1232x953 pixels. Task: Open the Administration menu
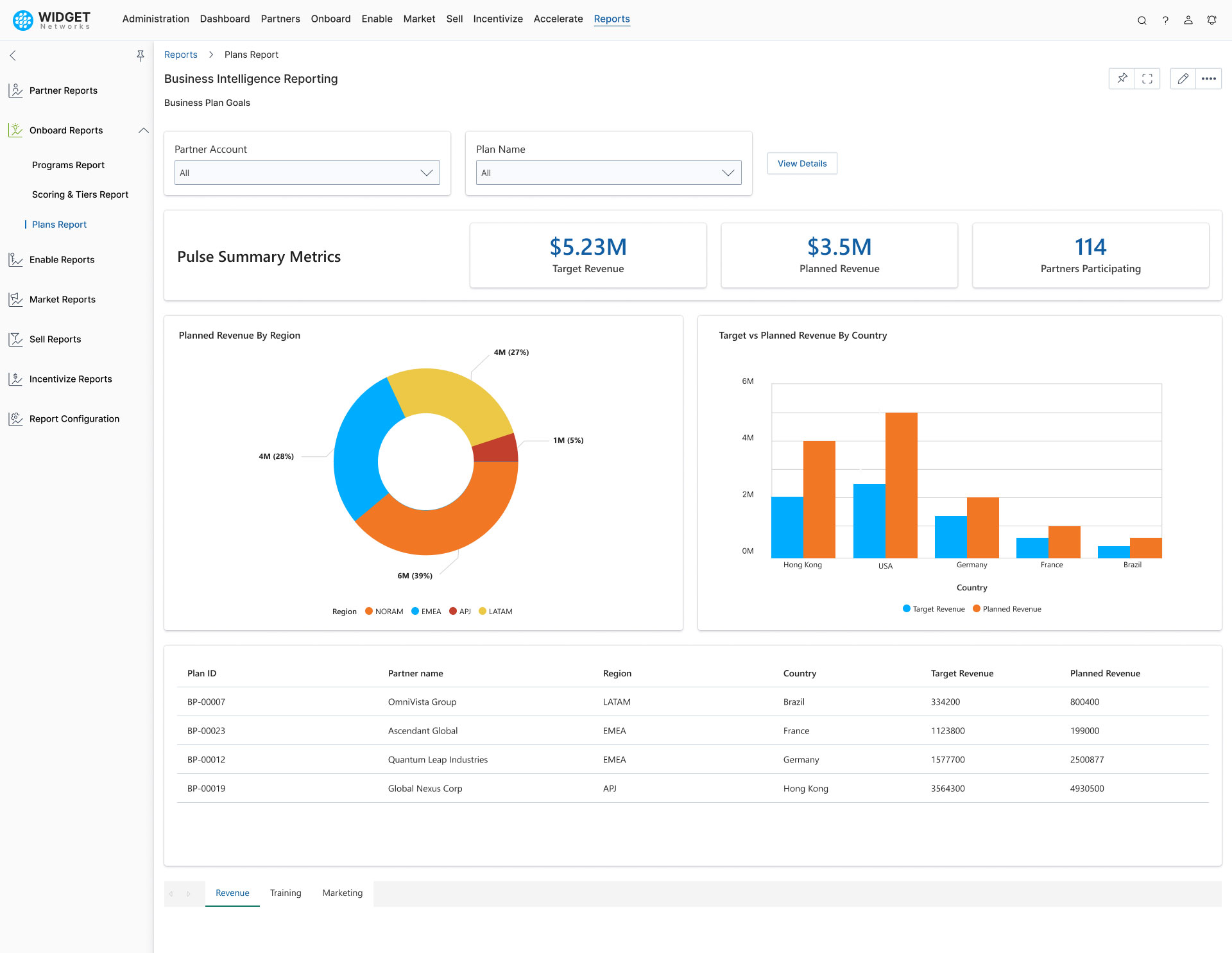click(x=155, y=19)
